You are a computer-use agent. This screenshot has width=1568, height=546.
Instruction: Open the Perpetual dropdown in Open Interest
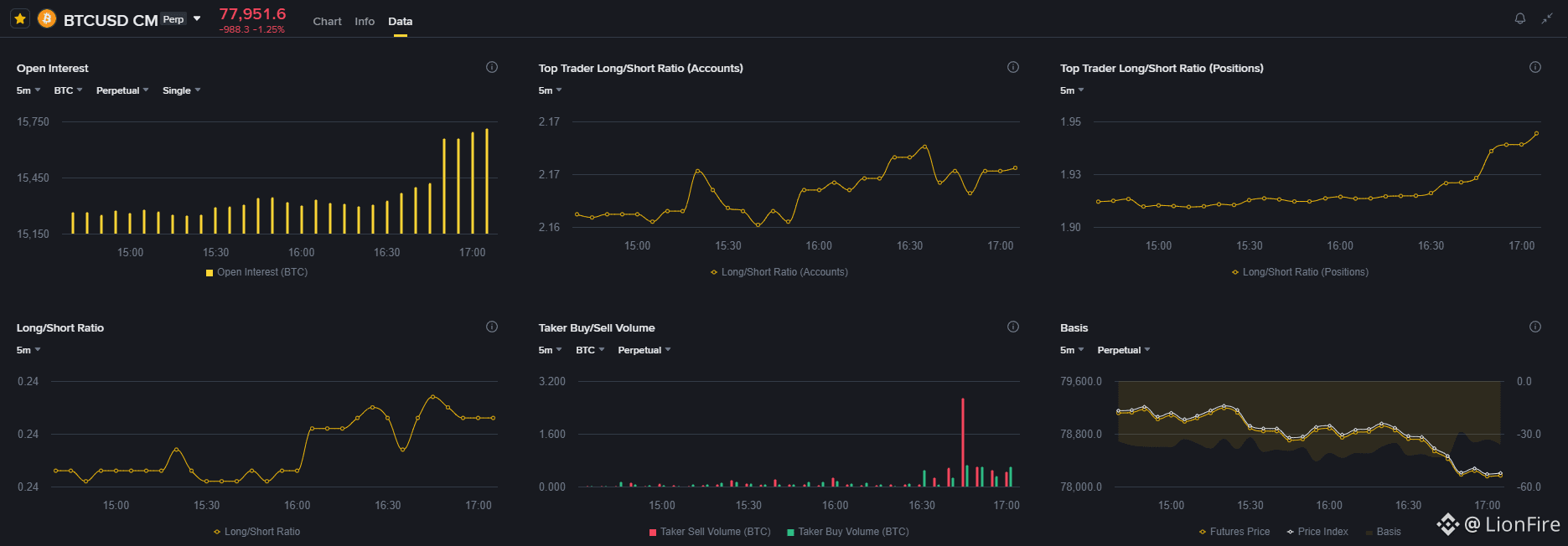click(x=122, y=90)
